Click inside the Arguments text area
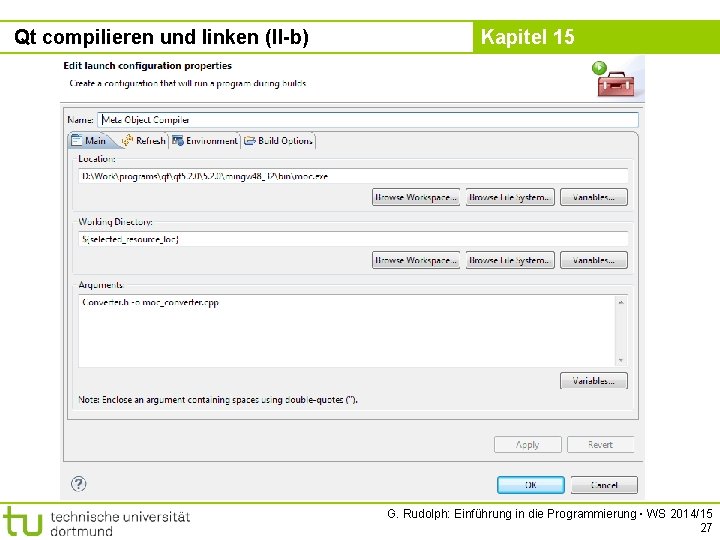The height and width of the screenshot is (540, 720). click(347, 331)
